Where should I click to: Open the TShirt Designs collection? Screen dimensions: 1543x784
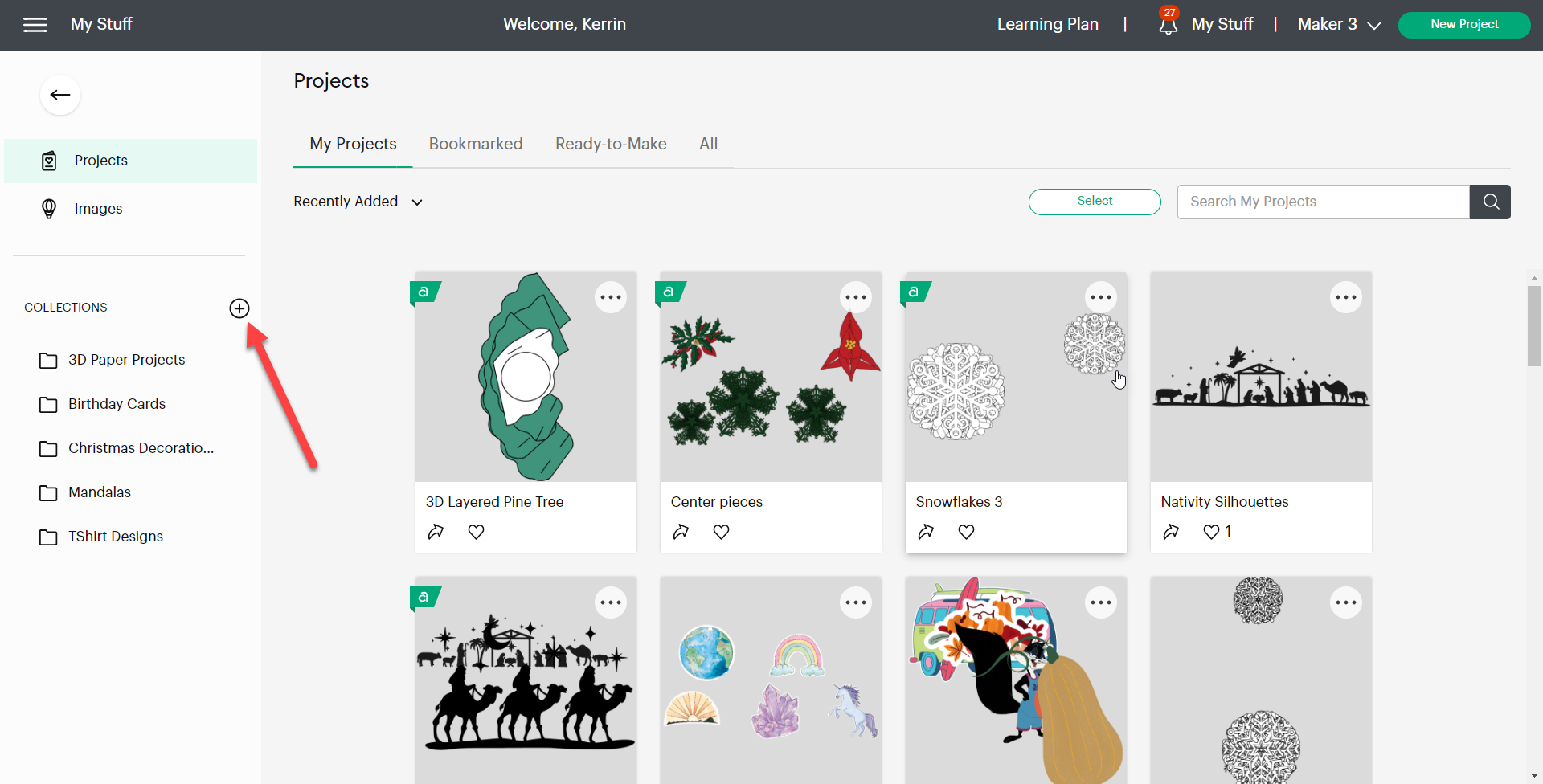coord(100,537)
